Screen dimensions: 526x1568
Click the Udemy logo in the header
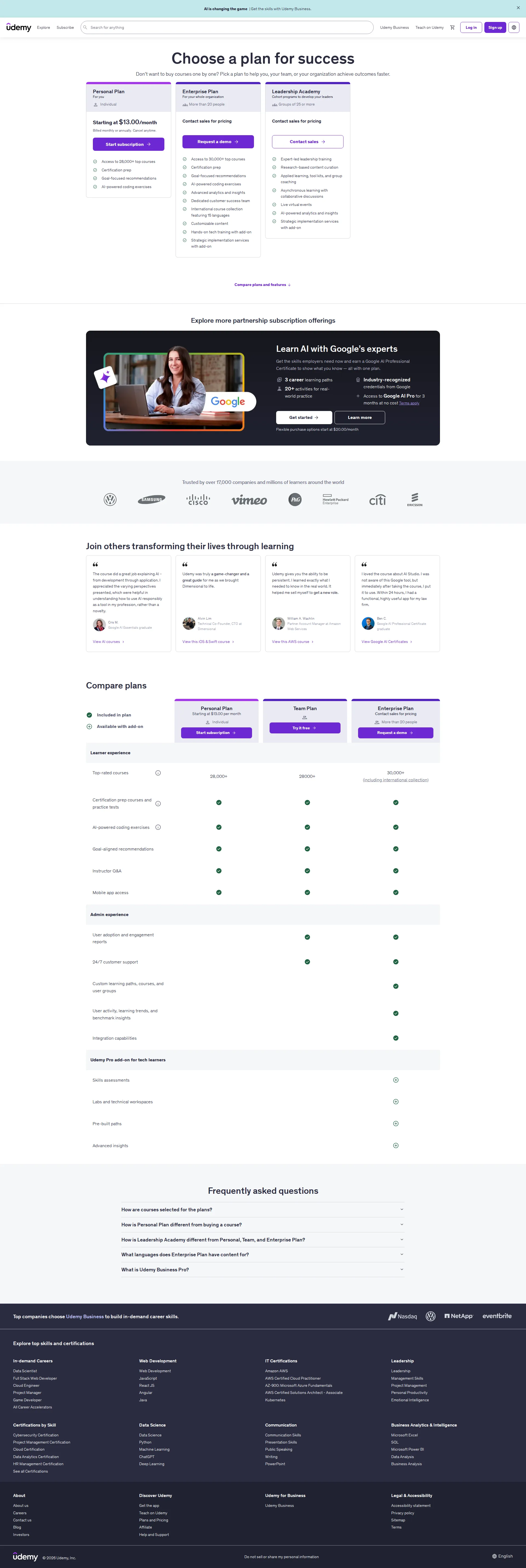click(x=19, y=27)
